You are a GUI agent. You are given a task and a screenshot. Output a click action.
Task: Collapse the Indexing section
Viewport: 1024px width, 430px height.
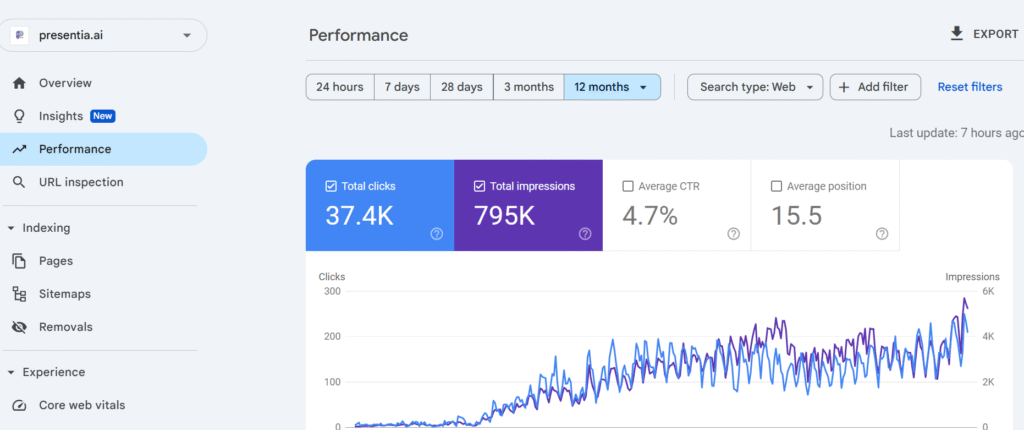[11, 228]
